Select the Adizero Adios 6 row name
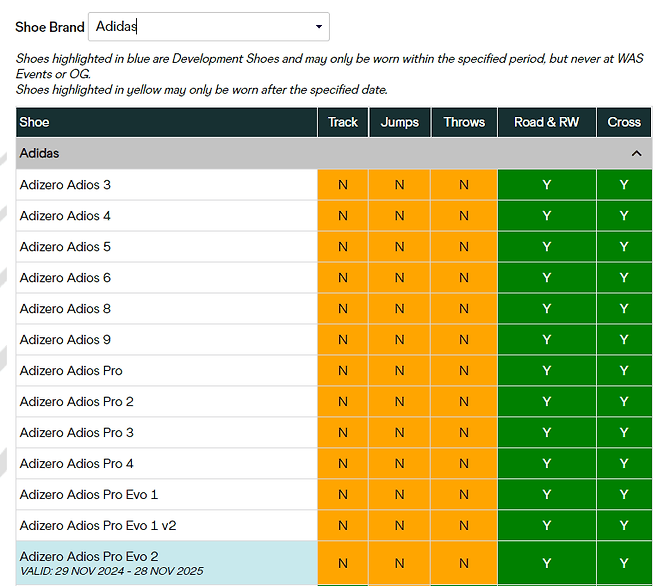Viewport: 658px width, 586px height. [x=65, y=278]
